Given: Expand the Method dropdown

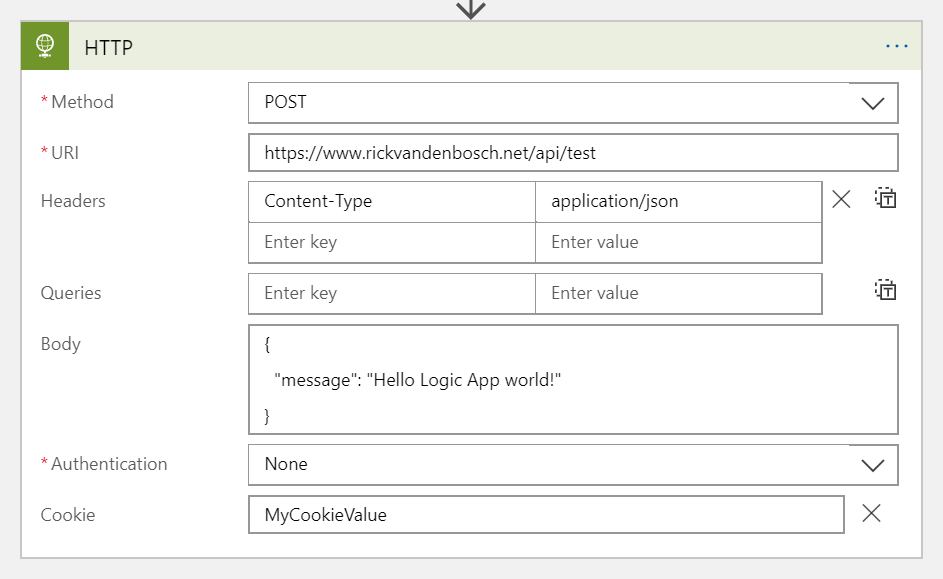Looking at the screenshot, I should (872, 103).
